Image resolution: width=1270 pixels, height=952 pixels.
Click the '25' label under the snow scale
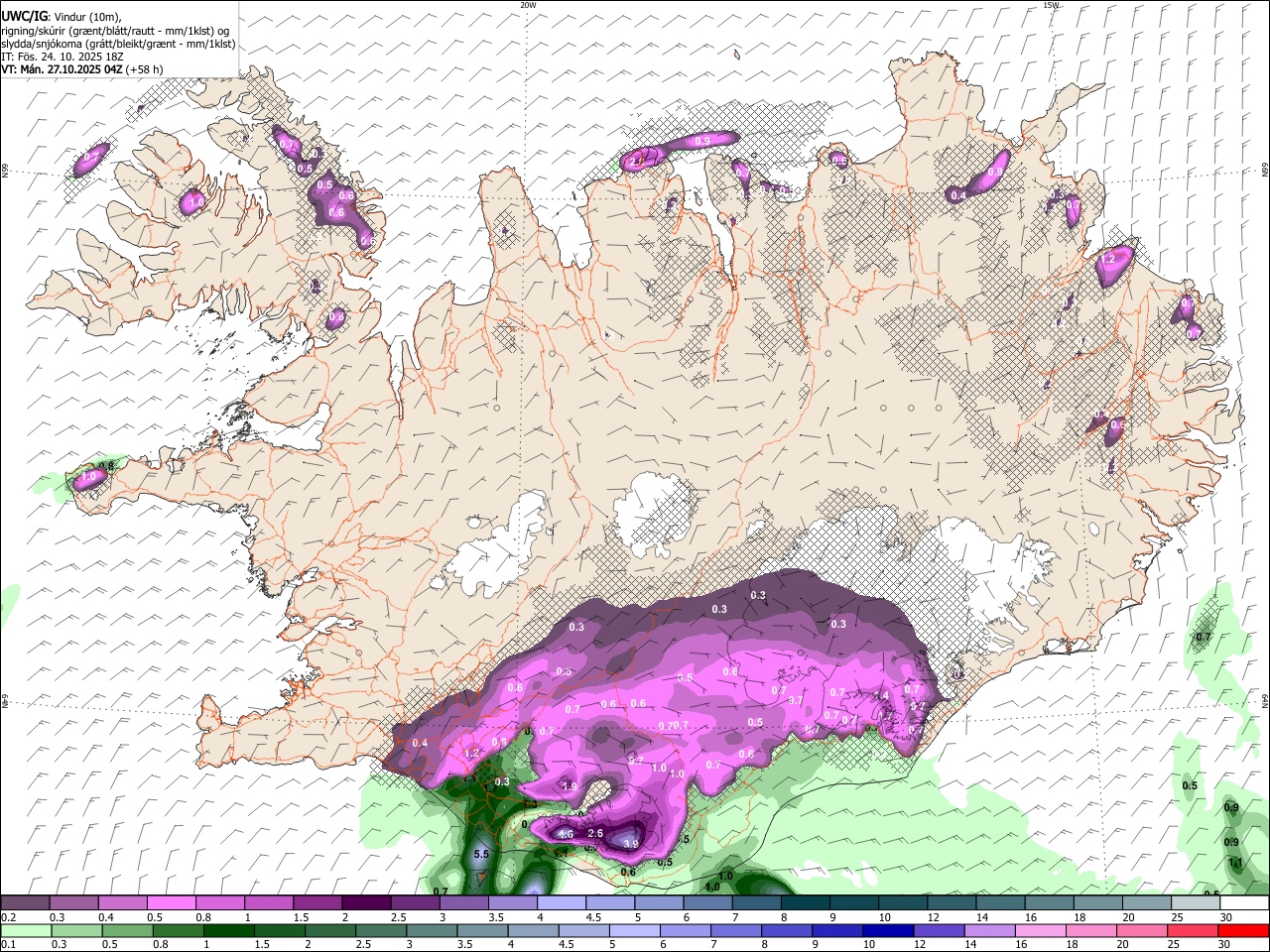[1177, 917]
